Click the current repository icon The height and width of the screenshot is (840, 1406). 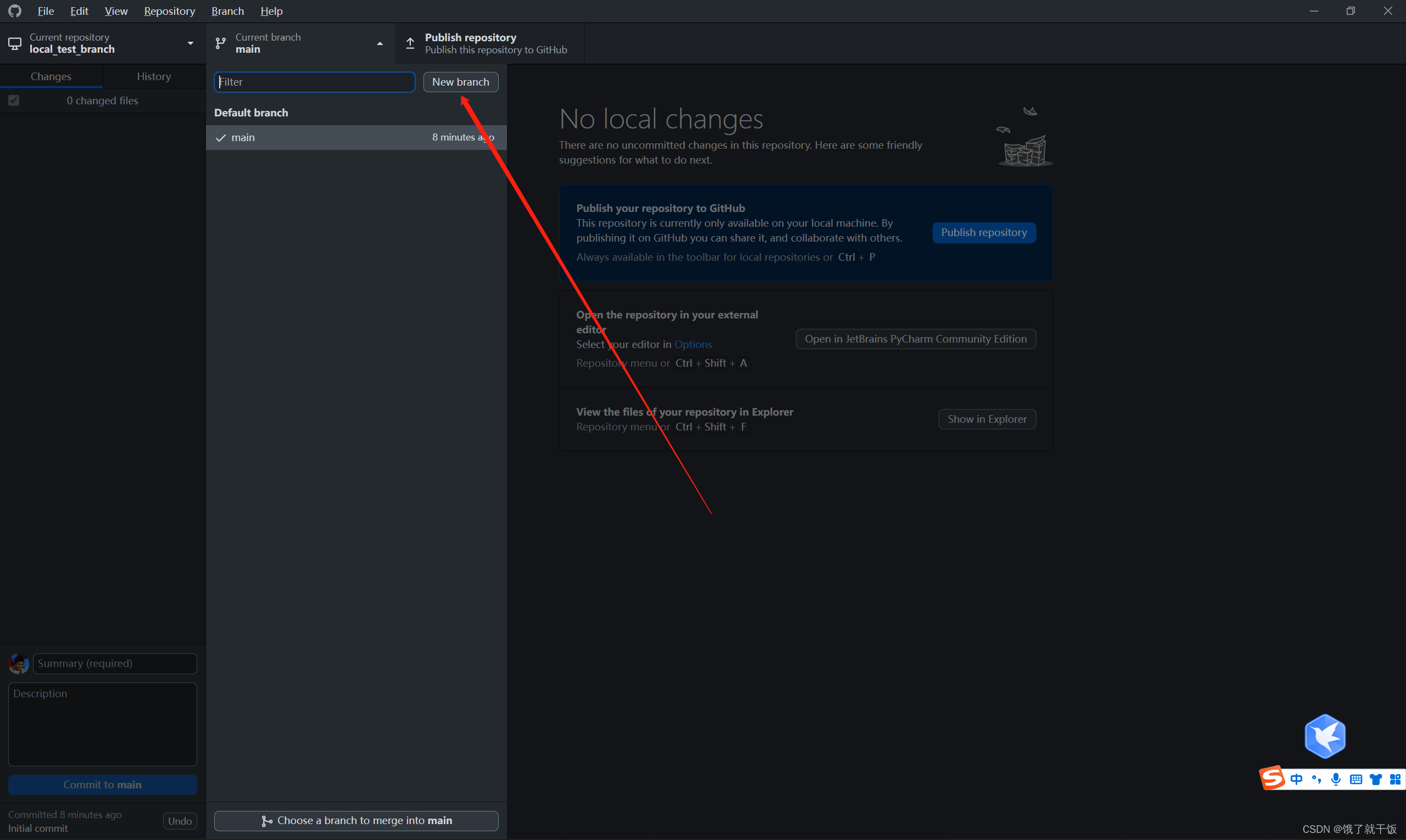click(x=15, y=43)
